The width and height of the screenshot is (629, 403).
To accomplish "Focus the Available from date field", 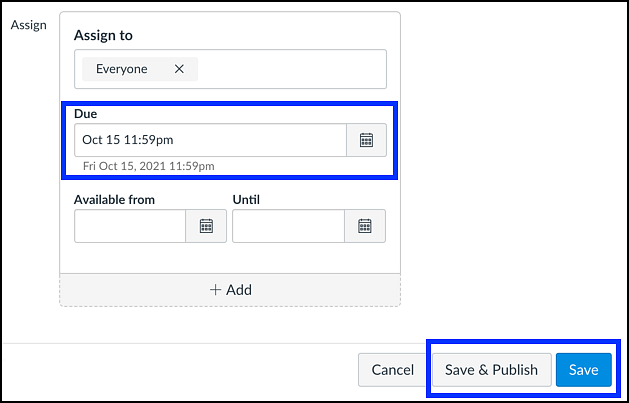I will (x=130, y=226).
